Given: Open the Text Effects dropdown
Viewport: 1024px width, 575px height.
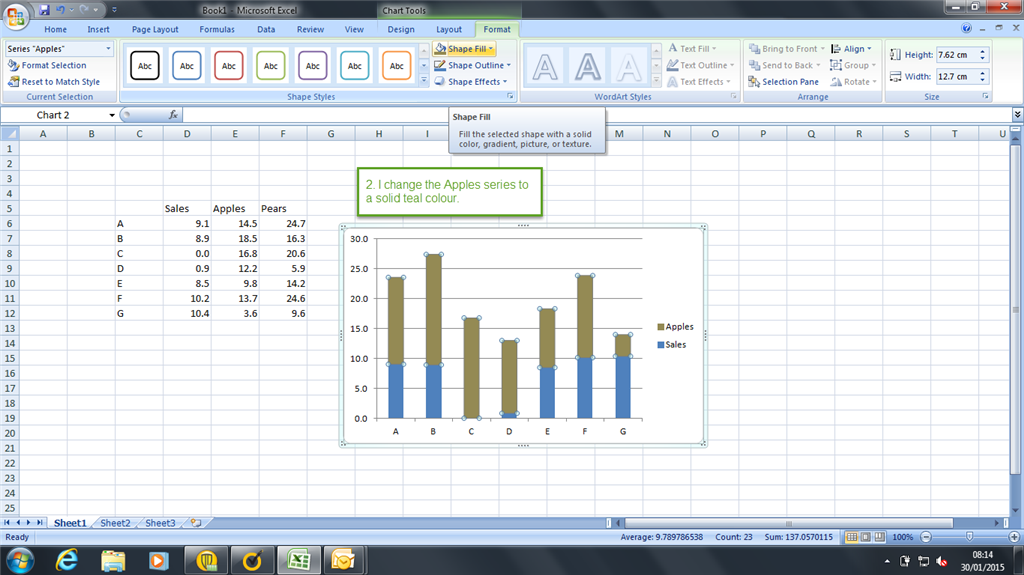Looking at the screenshot, I should click(x=699, y=82).
